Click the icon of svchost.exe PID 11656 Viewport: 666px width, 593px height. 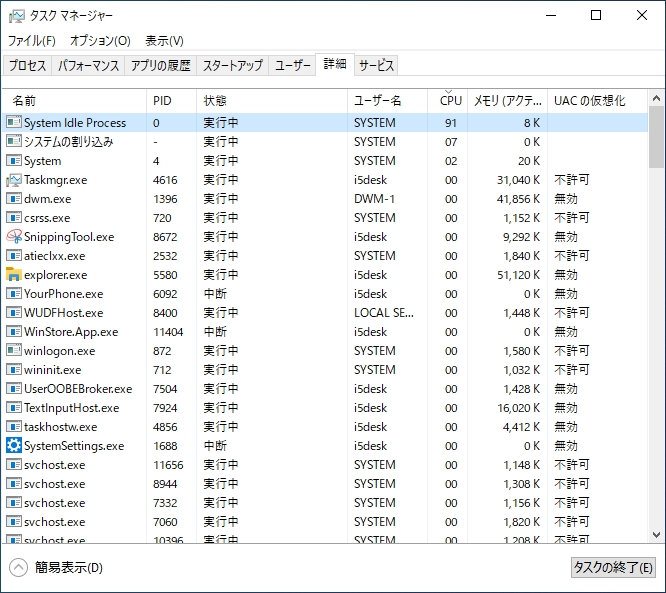pyautogui.click(x=14, y=464)
